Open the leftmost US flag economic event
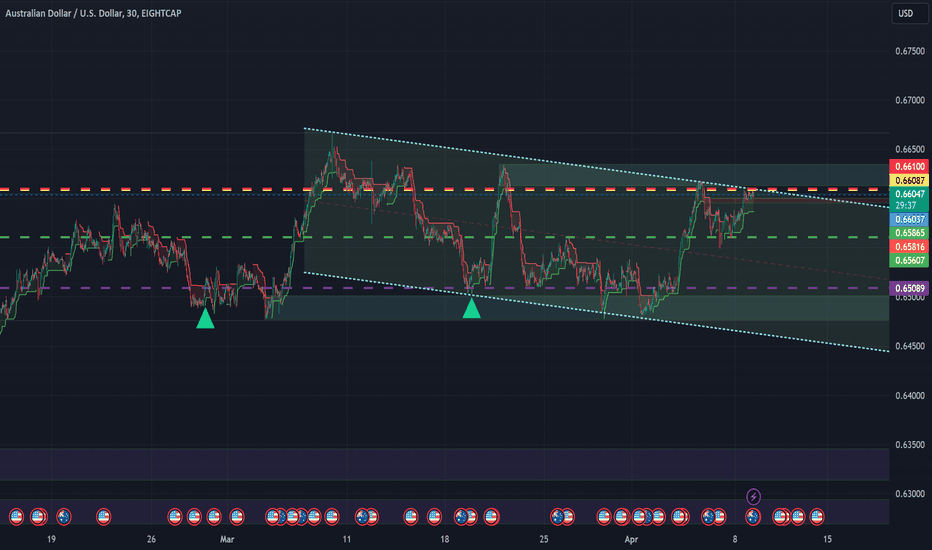 [17, 517]
